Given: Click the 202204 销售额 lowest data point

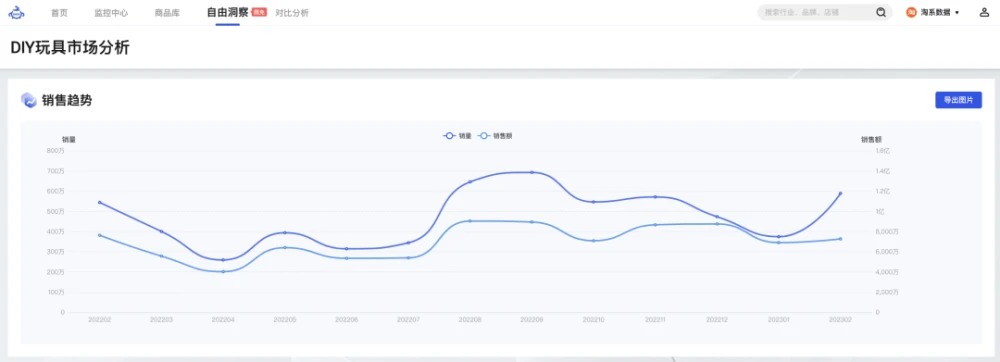Looking at the screenshot, I should [x=223, y=272].
